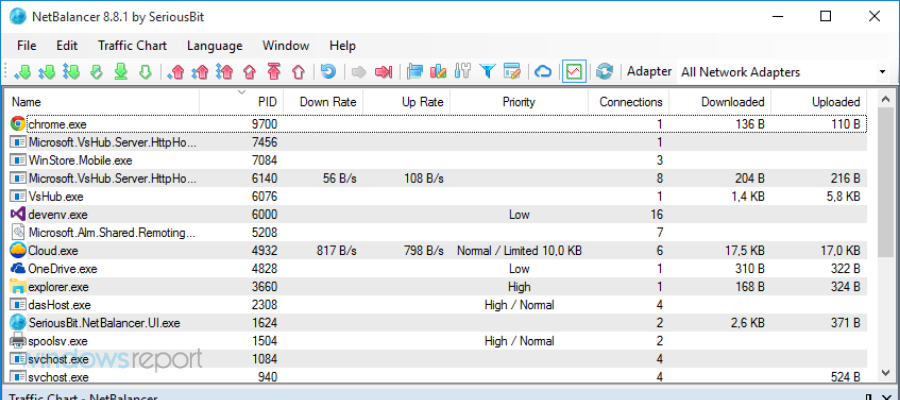Select the dasHost.exe process row
The image size is (900, 400).
pyautogui.click(x=437, y=305)
